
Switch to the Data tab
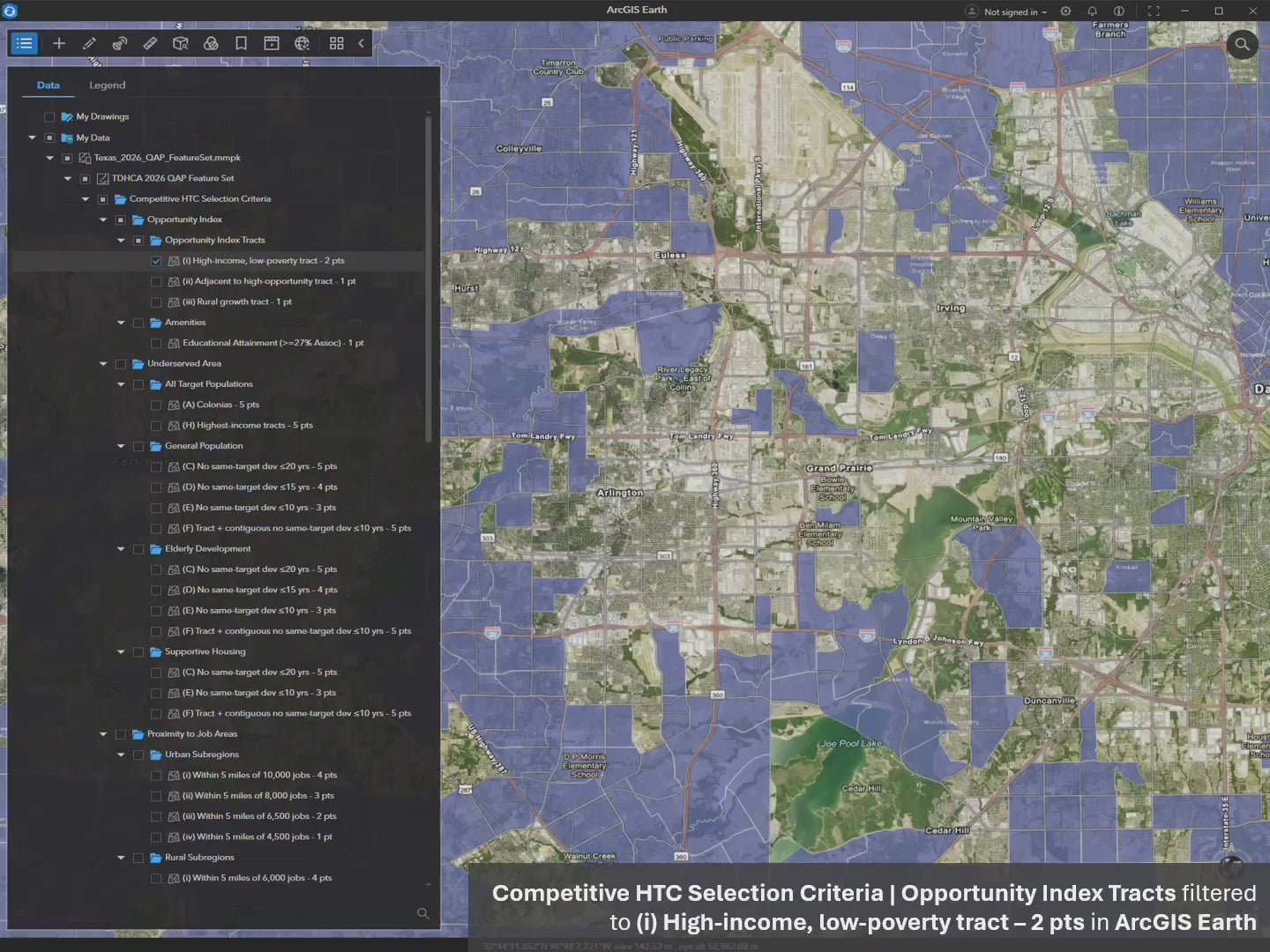pos(49,86)
